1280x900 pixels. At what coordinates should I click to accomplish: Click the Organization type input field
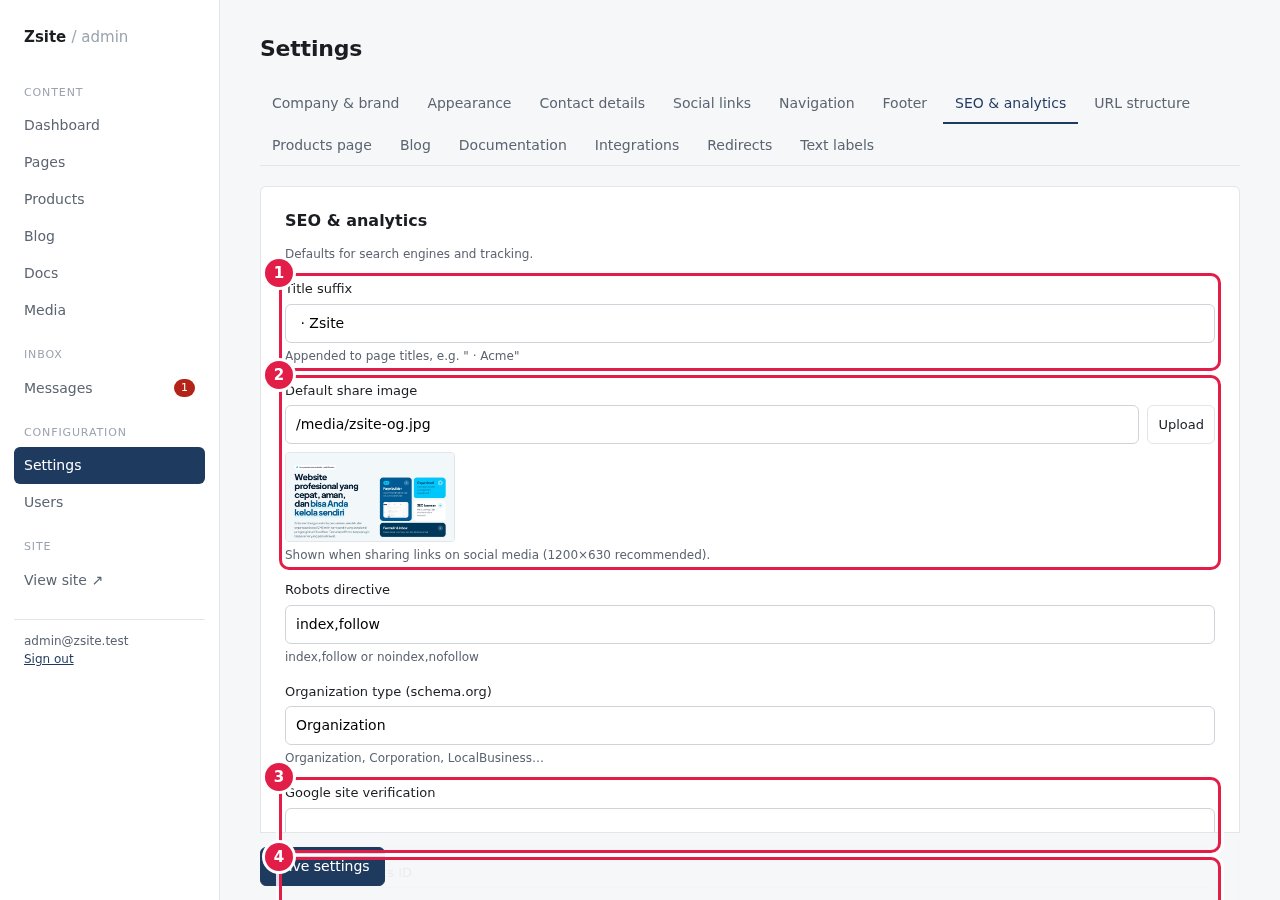pyautogui.click(x=750, y=725)
